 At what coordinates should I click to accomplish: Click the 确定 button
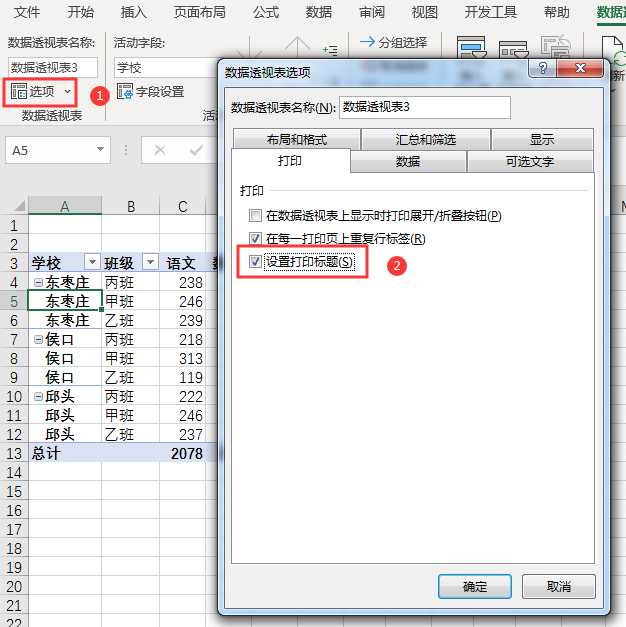tap(475, 586)
